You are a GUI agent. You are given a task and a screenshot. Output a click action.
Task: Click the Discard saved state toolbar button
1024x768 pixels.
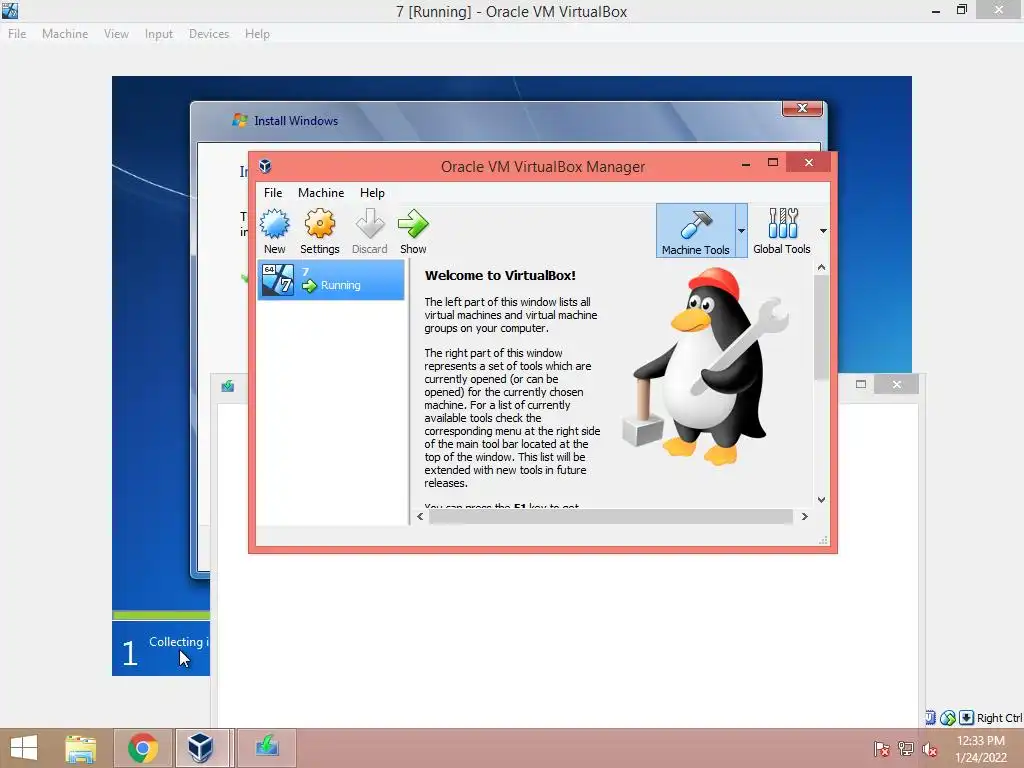370,231
